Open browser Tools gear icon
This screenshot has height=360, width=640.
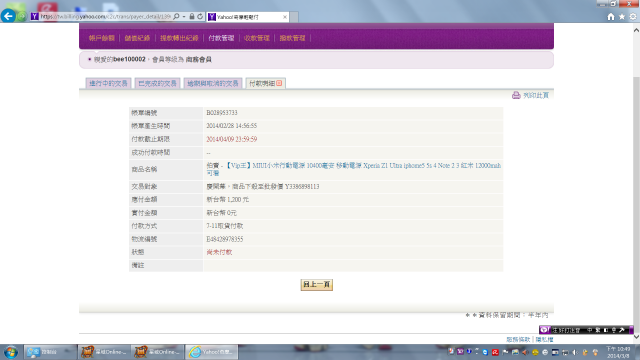pos(633,17)
